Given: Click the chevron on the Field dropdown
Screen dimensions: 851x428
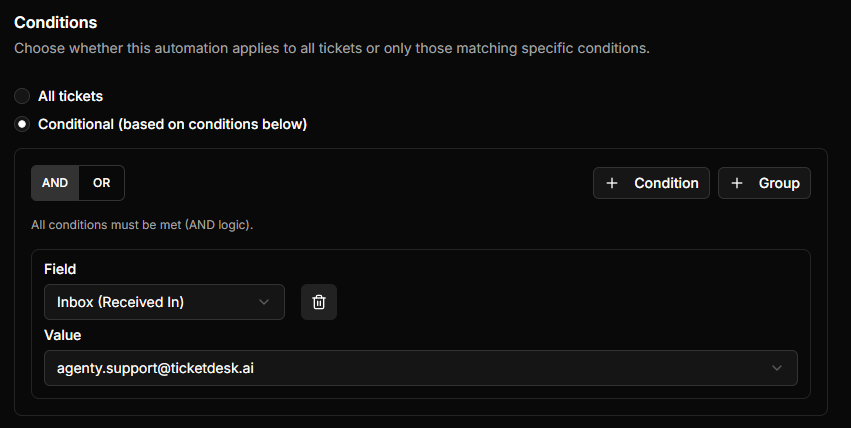Looking at the screenshot, I should 264,302.
